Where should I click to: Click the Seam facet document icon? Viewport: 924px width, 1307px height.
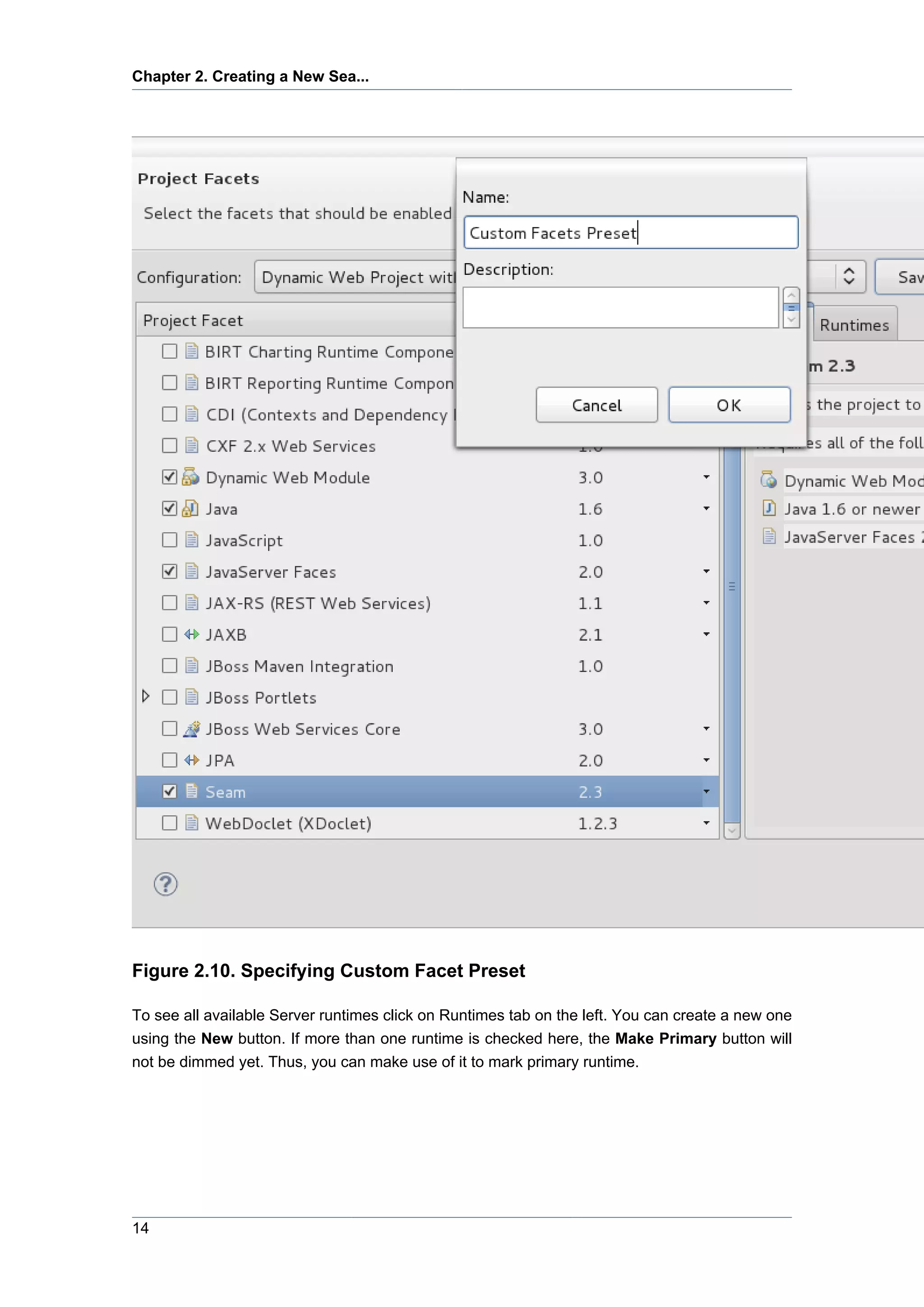[192, 791]
